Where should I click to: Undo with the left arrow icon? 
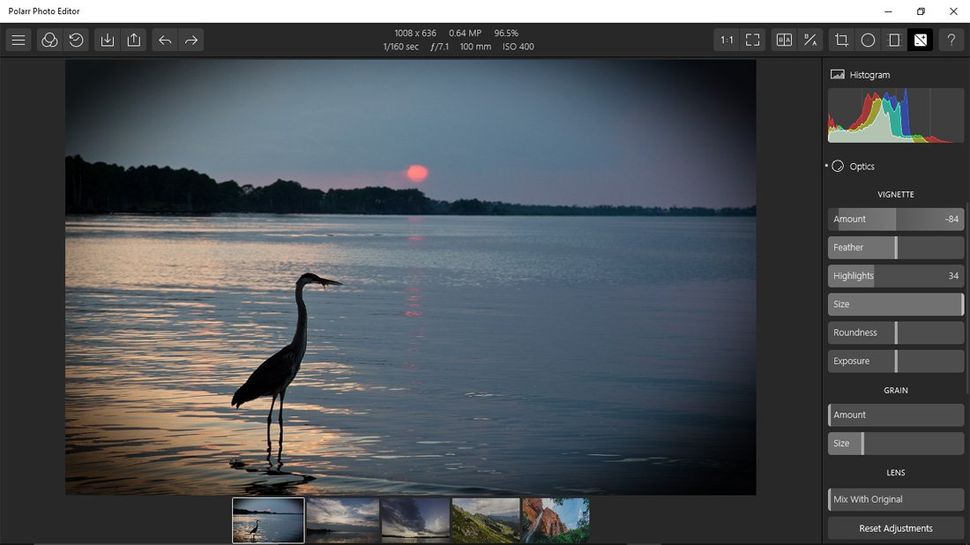(165, 40)
